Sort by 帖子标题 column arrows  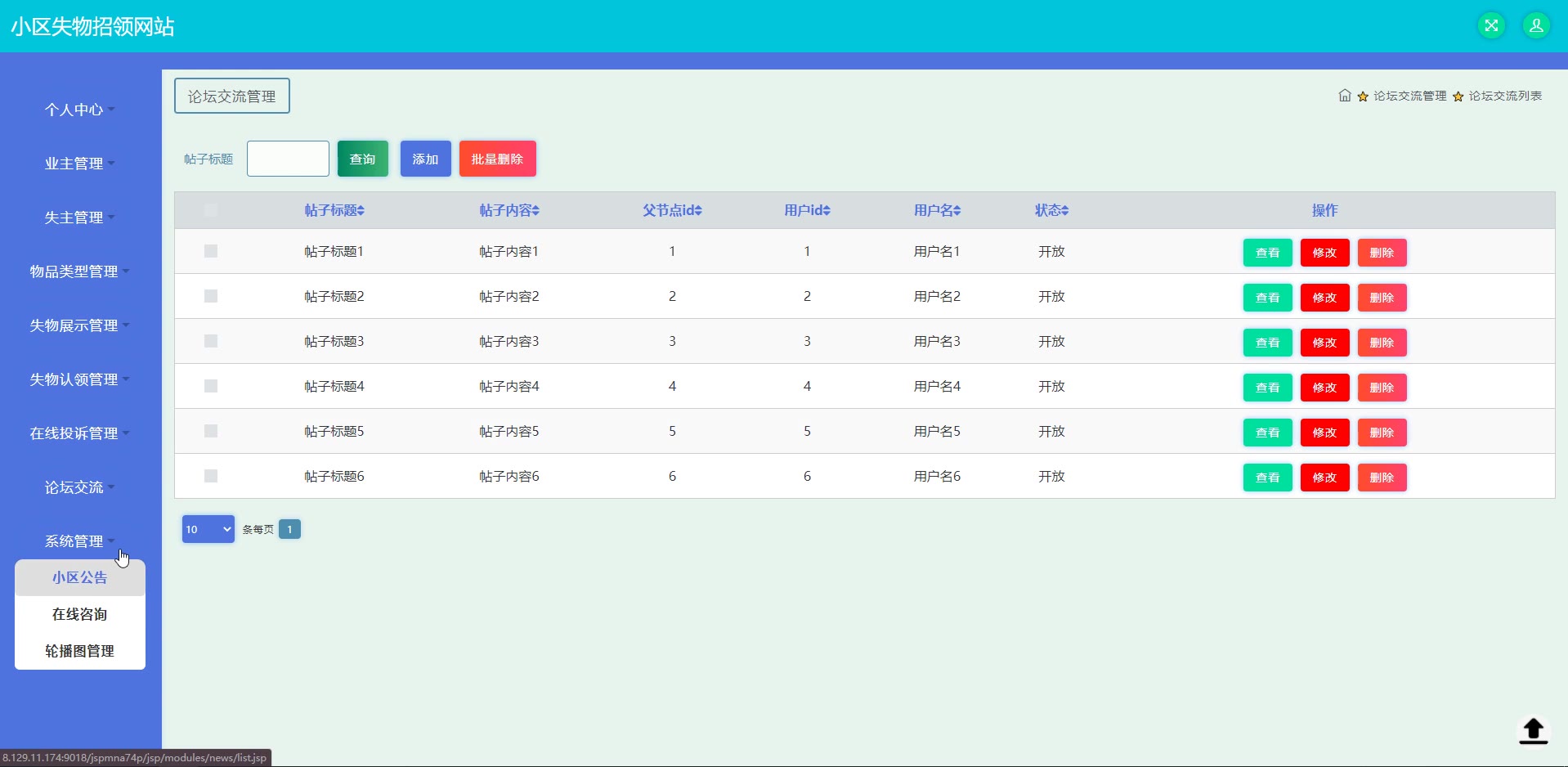(361, 211)
